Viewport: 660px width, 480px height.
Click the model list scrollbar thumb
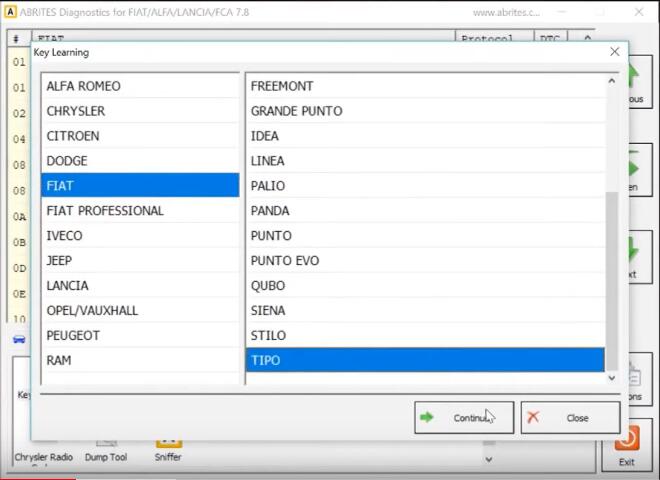[612, 280]
